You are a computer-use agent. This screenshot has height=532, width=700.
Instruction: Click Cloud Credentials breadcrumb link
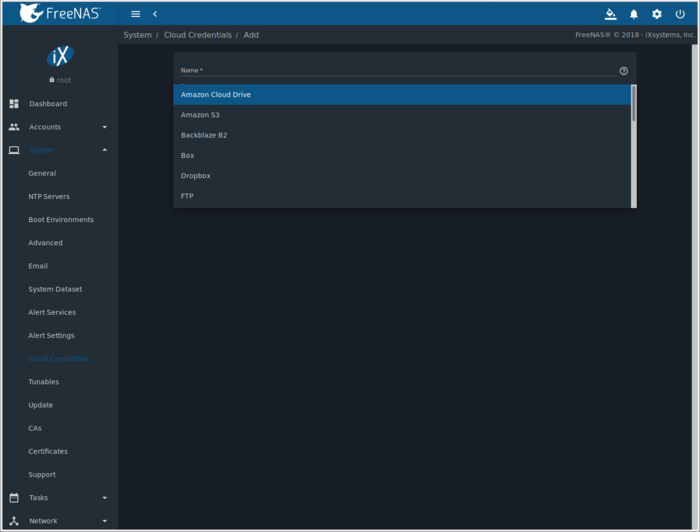tap(197, 35)
